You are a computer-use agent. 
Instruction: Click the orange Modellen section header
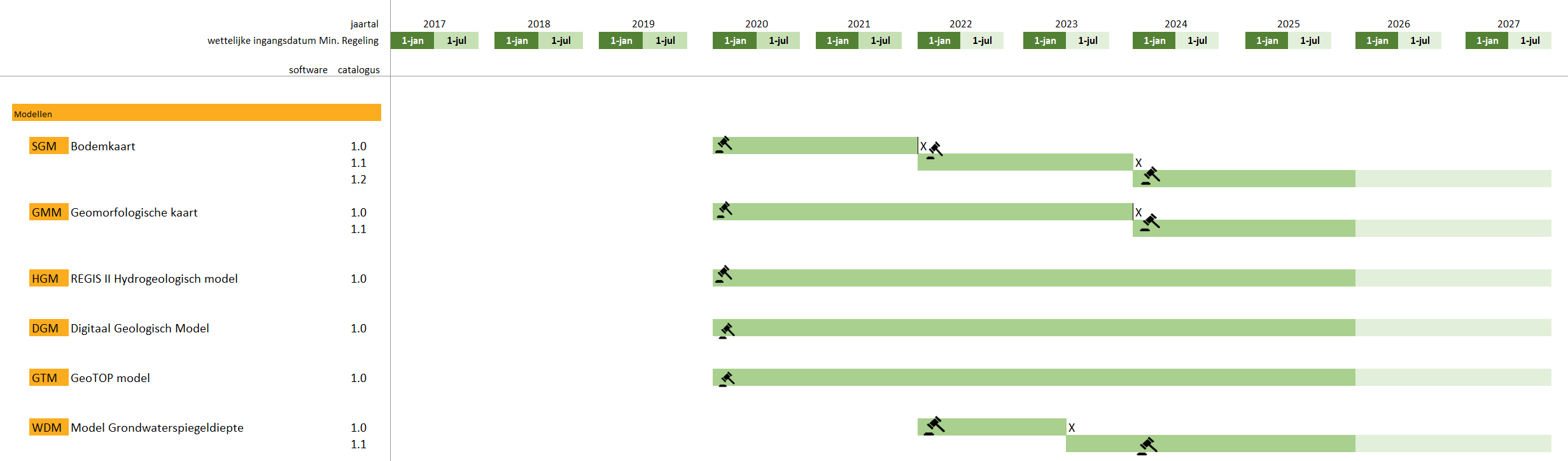click(196, 113)
